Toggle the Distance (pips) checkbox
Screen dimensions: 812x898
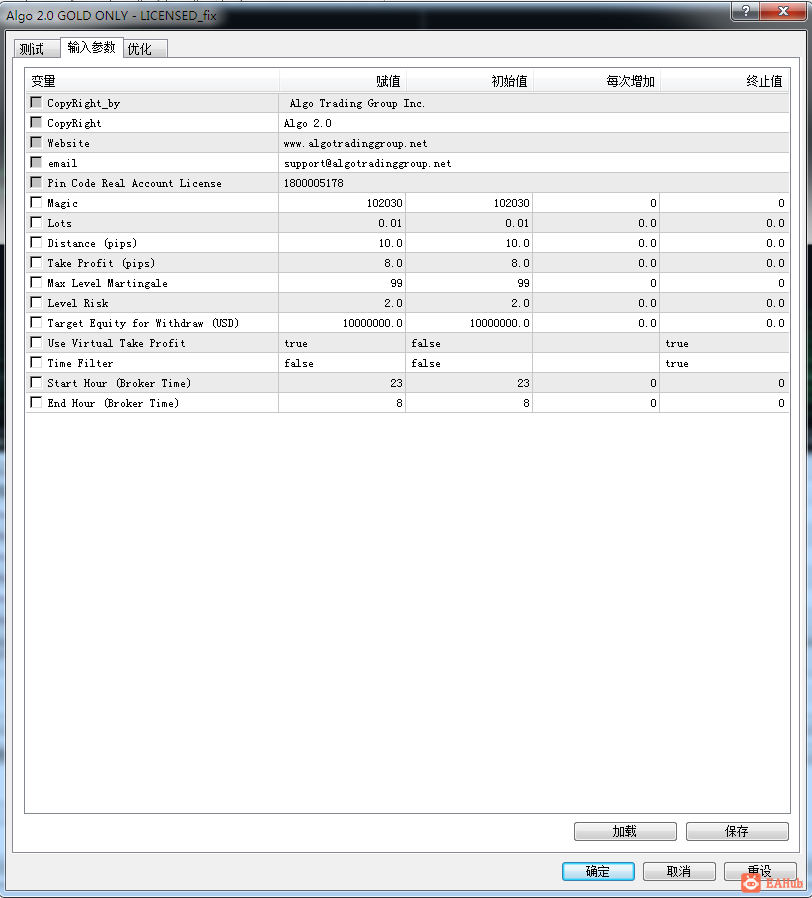click(x=37, y=243)
